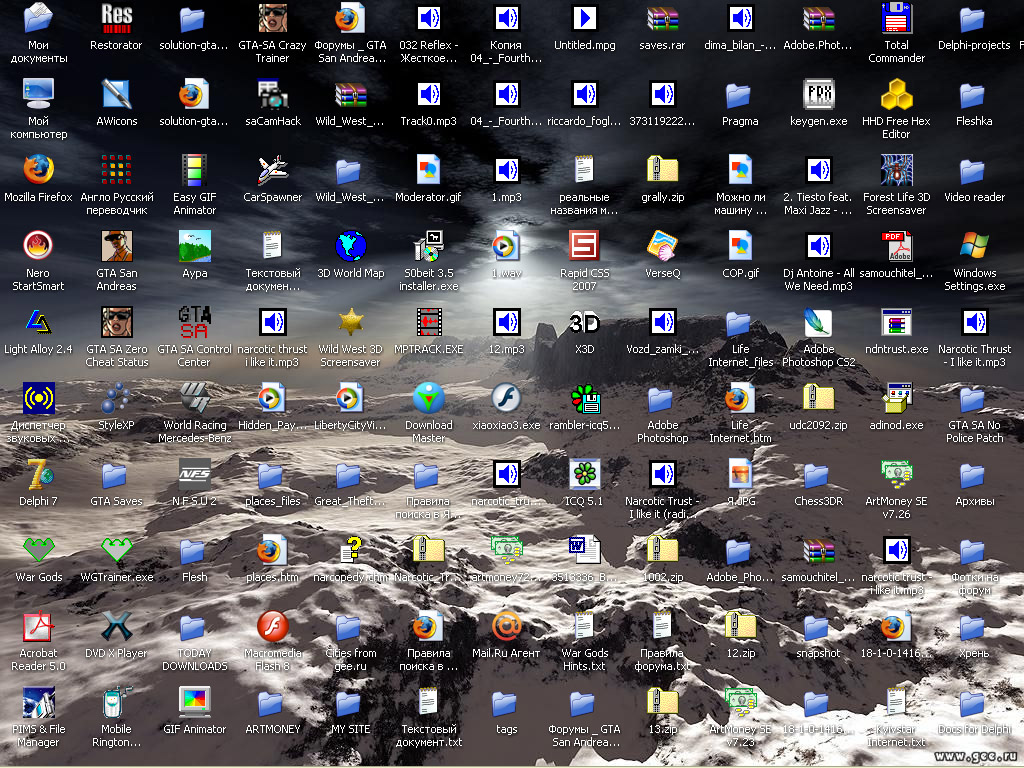Select the ARTMONEY folder
1024x768 pixels.
pos(272,702)
